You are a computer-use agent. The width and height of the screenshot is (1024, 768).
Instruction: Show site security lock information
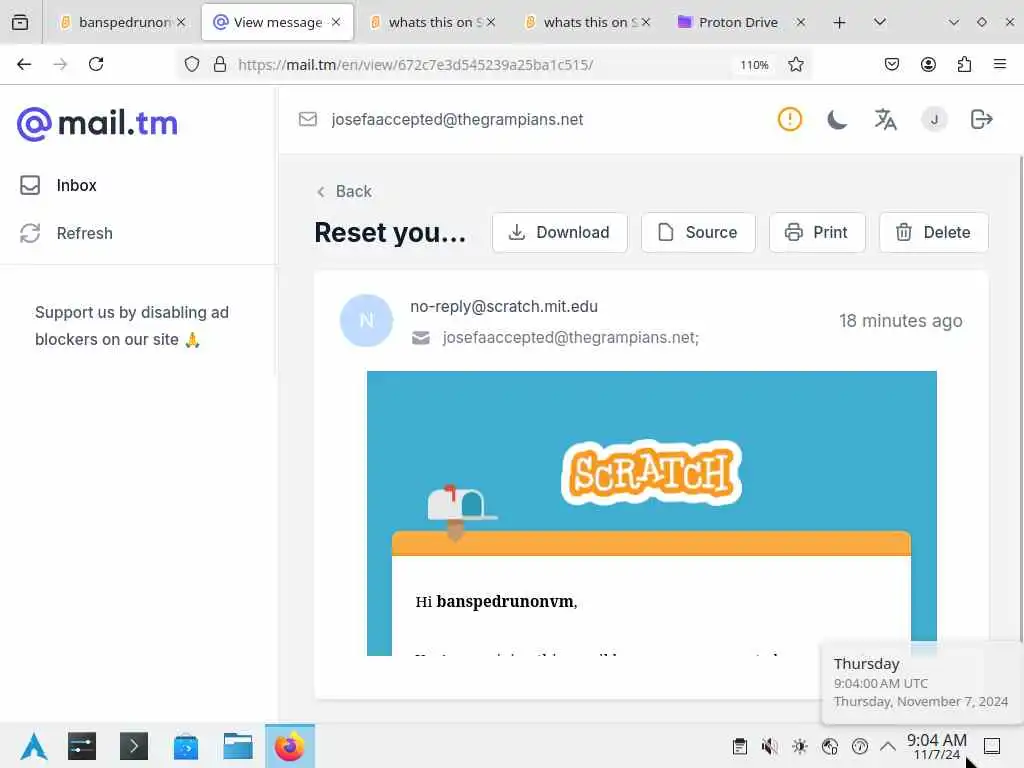(x=220, y=64)
